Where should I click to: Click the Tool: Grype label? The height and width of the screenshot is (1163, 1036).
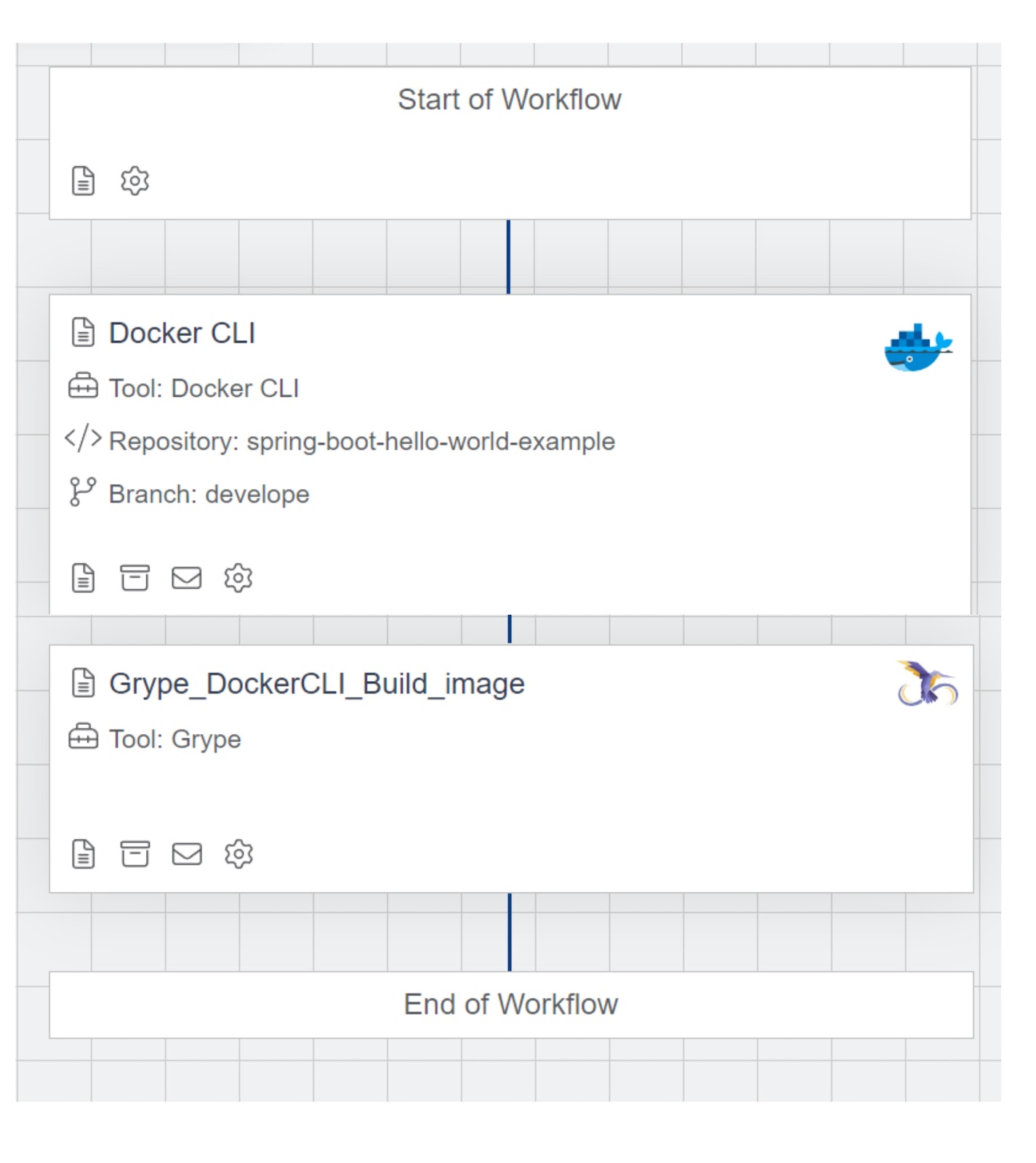pos(174,739)
